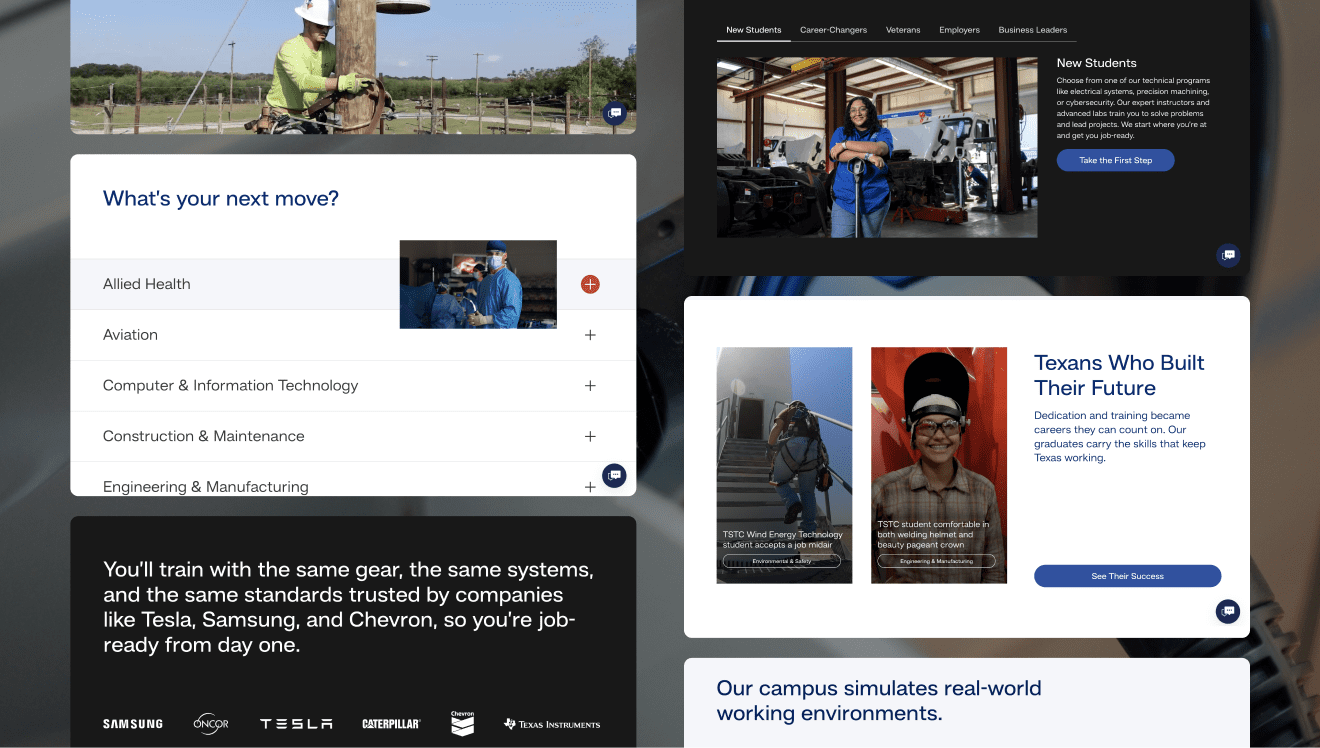
Task: Click the Texas Instruments logo
Action: (x=552, y=724)
